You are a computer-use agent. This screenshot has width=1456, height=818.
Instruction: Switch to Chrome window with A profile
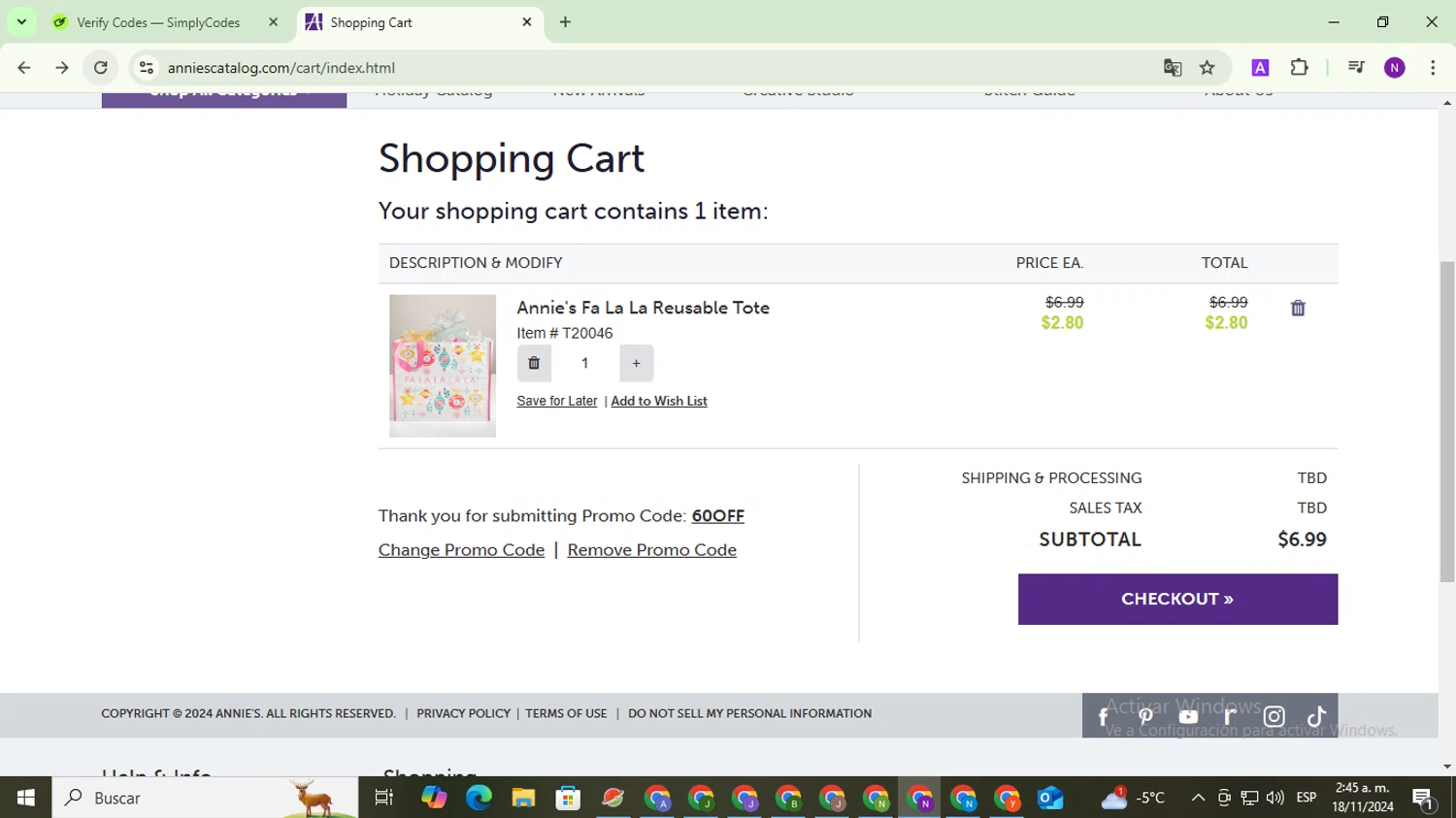pos(658,798)
